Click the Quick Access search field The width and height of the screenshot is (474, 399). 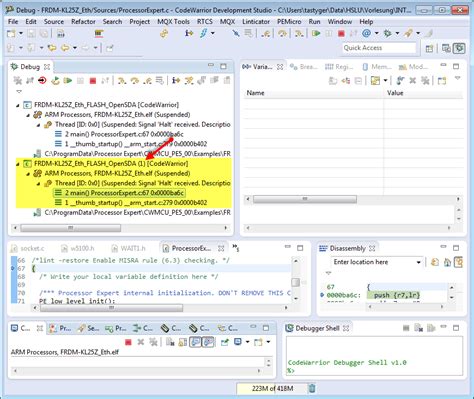tap(379, 48)
